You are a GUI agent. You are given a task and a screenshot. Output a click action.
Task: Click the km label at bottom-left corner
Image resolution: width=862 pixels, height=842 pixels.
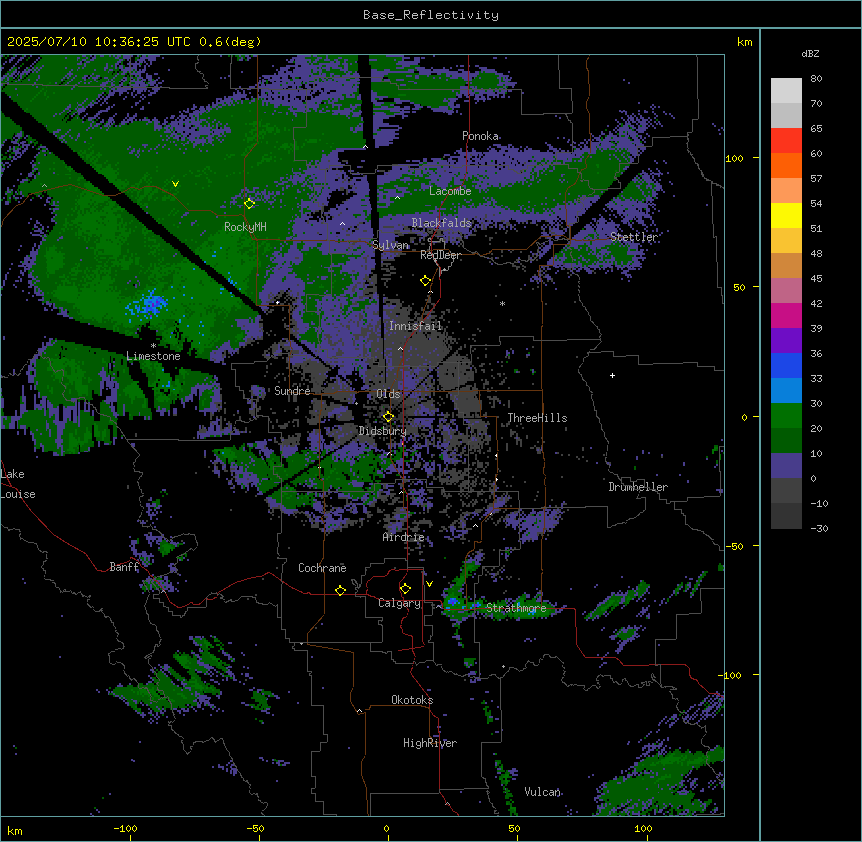coord(15,830)
